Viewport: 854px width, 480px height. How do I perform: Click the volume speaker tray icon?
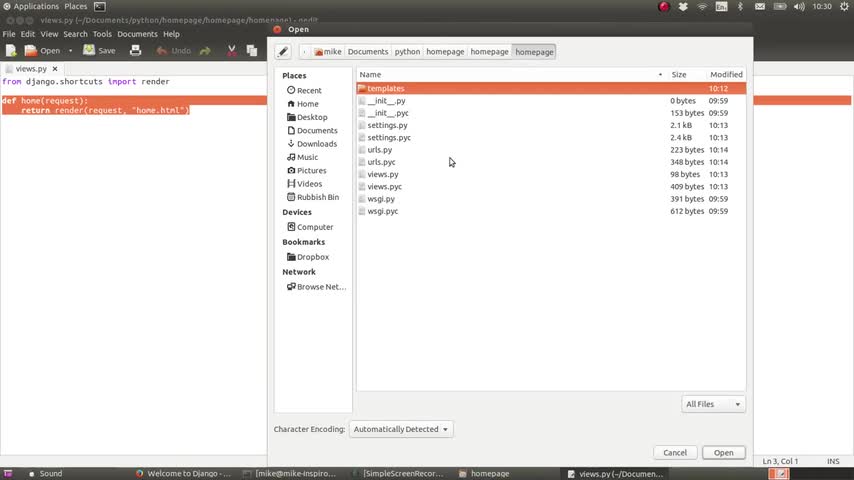799,7
